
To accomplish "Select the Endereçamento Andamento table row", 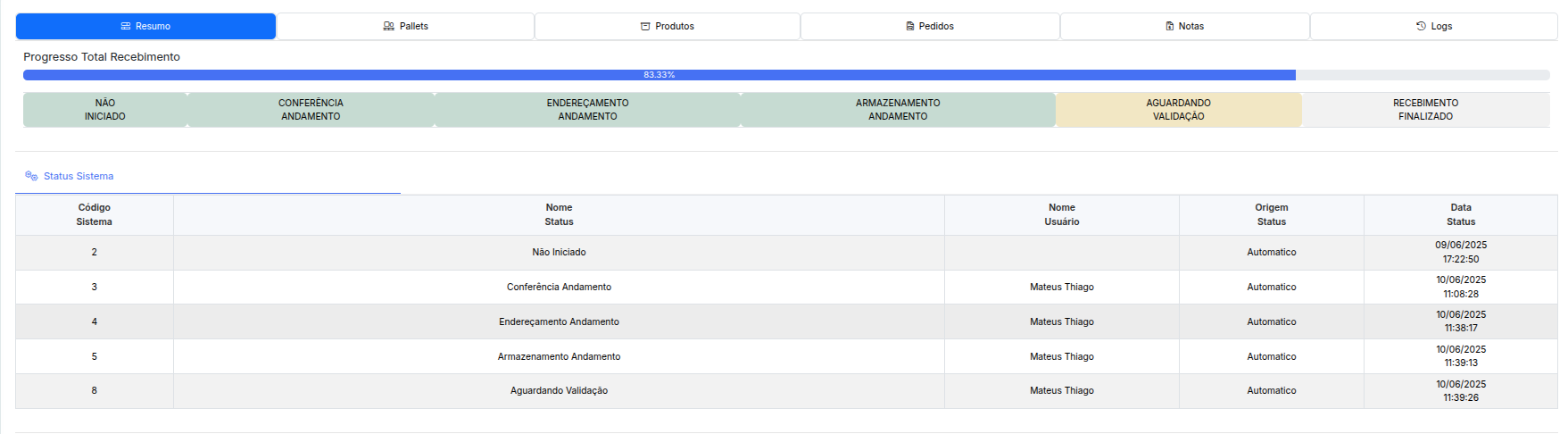I will tap(559, 321).
